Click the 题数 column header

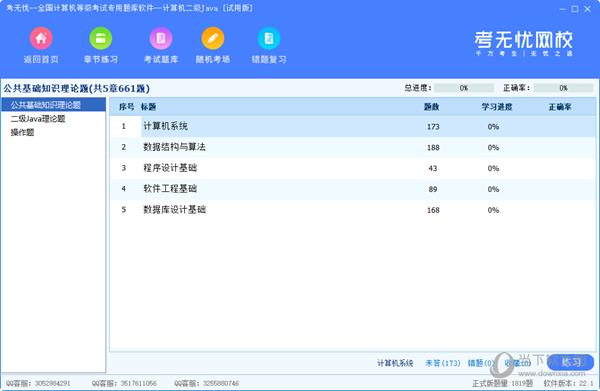pyautogui.click(x=432, y=107)
